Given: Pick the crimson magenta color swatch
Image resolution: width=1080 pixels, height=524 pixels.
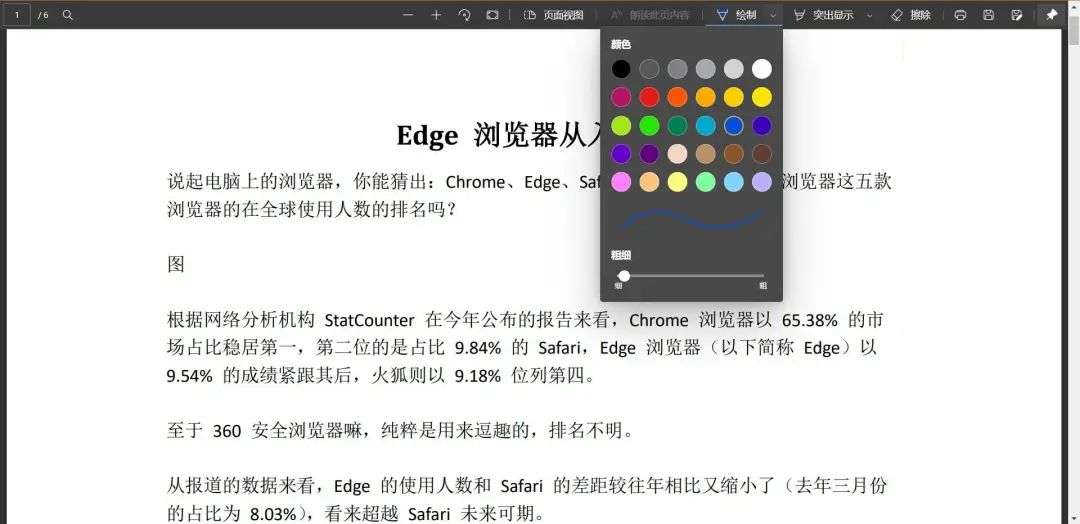Looking at the screenshot, I should (621, 97).
